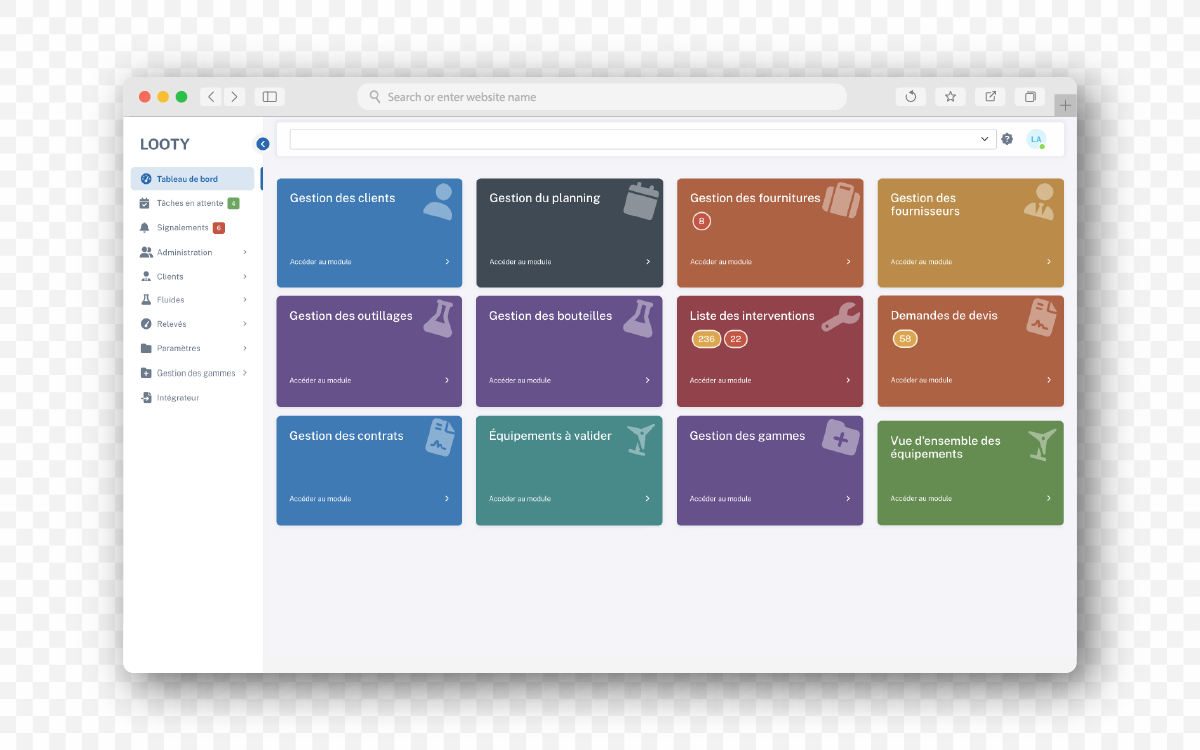The height and width of the screenshot is (750, 1200).
Task: Click the arrow on Vue d'ensemble des équipements card
Action: pyautogui.click(x=1049, y=498)
